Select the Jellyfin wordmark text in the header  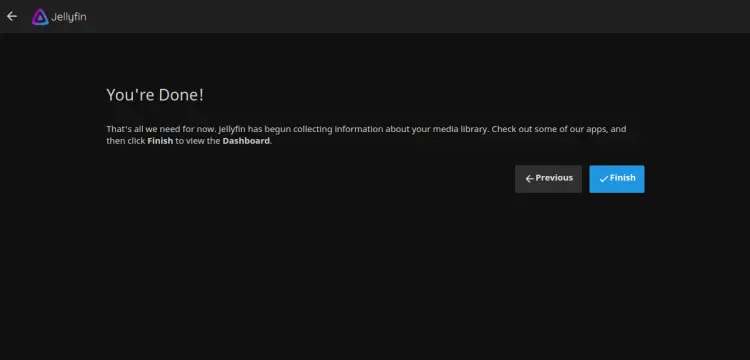pyautogui.click(x=69, y=17)
